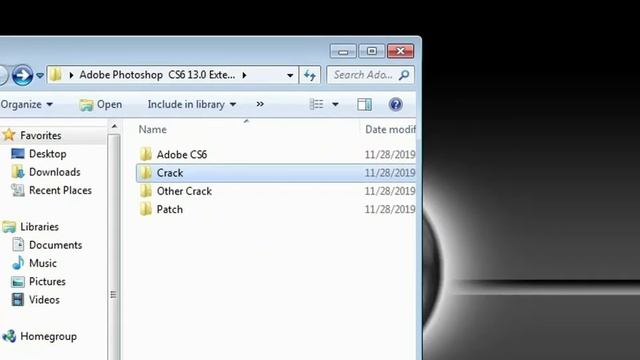The image size is (640, 360).
Task: Click the Desktop monitor icon
Action: [18, 154]
